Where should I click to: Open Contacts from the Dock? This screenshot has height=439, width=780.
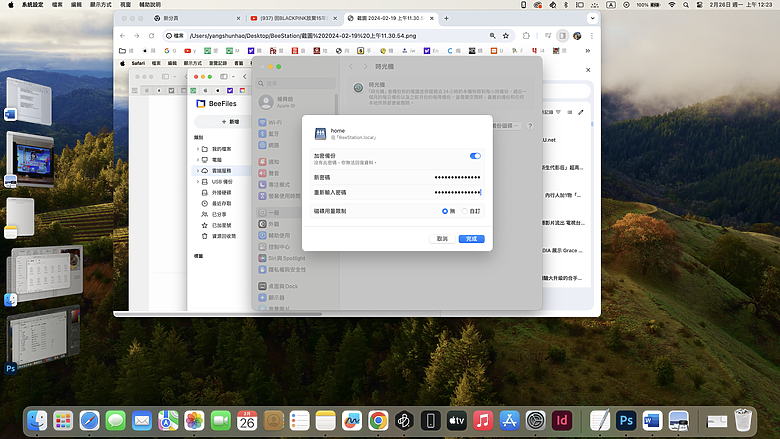(273, 421)
